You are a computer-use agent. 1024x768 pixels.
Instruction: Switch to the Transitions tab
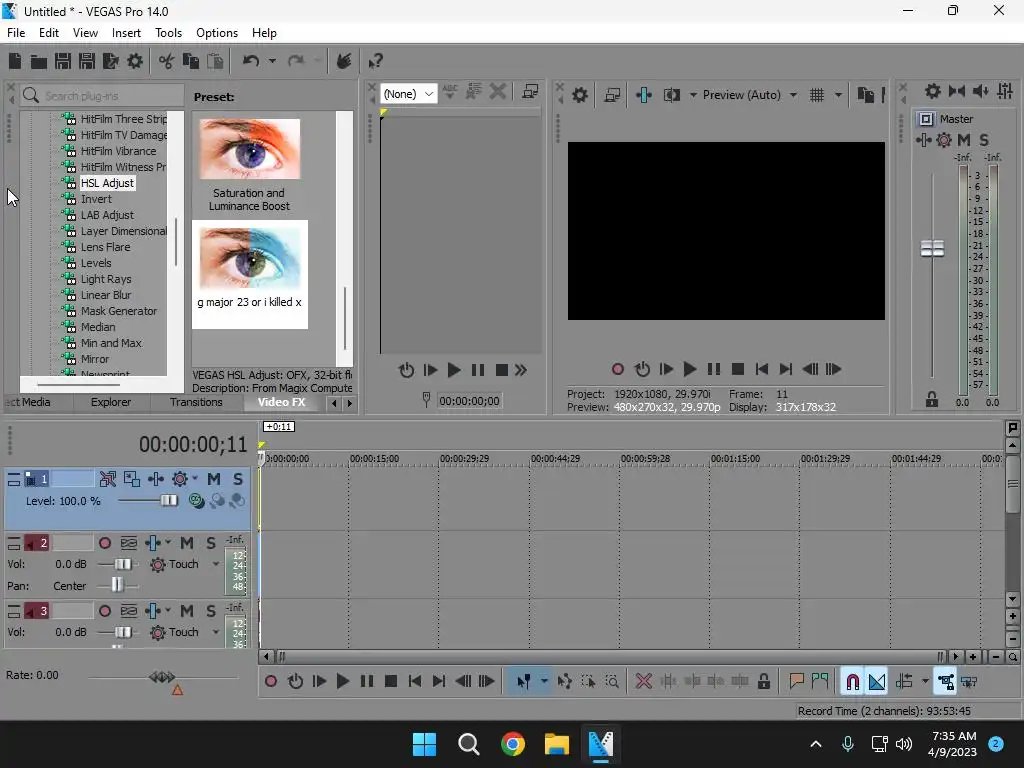point(196,402)
